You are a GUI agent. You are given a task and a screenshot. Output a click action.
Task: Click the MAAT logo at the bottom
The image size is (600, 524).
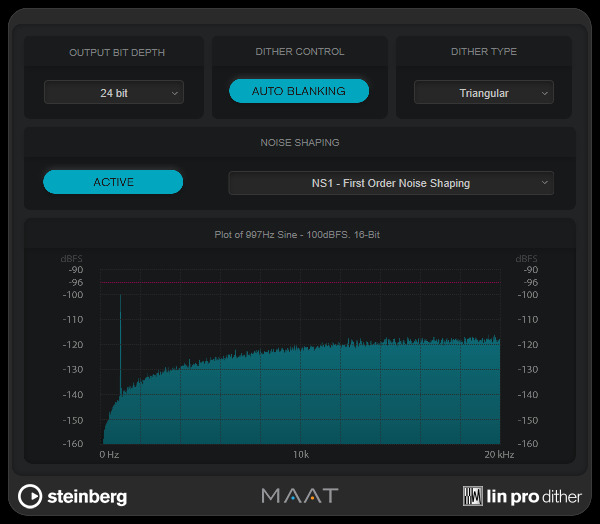(x=300, y=495)
